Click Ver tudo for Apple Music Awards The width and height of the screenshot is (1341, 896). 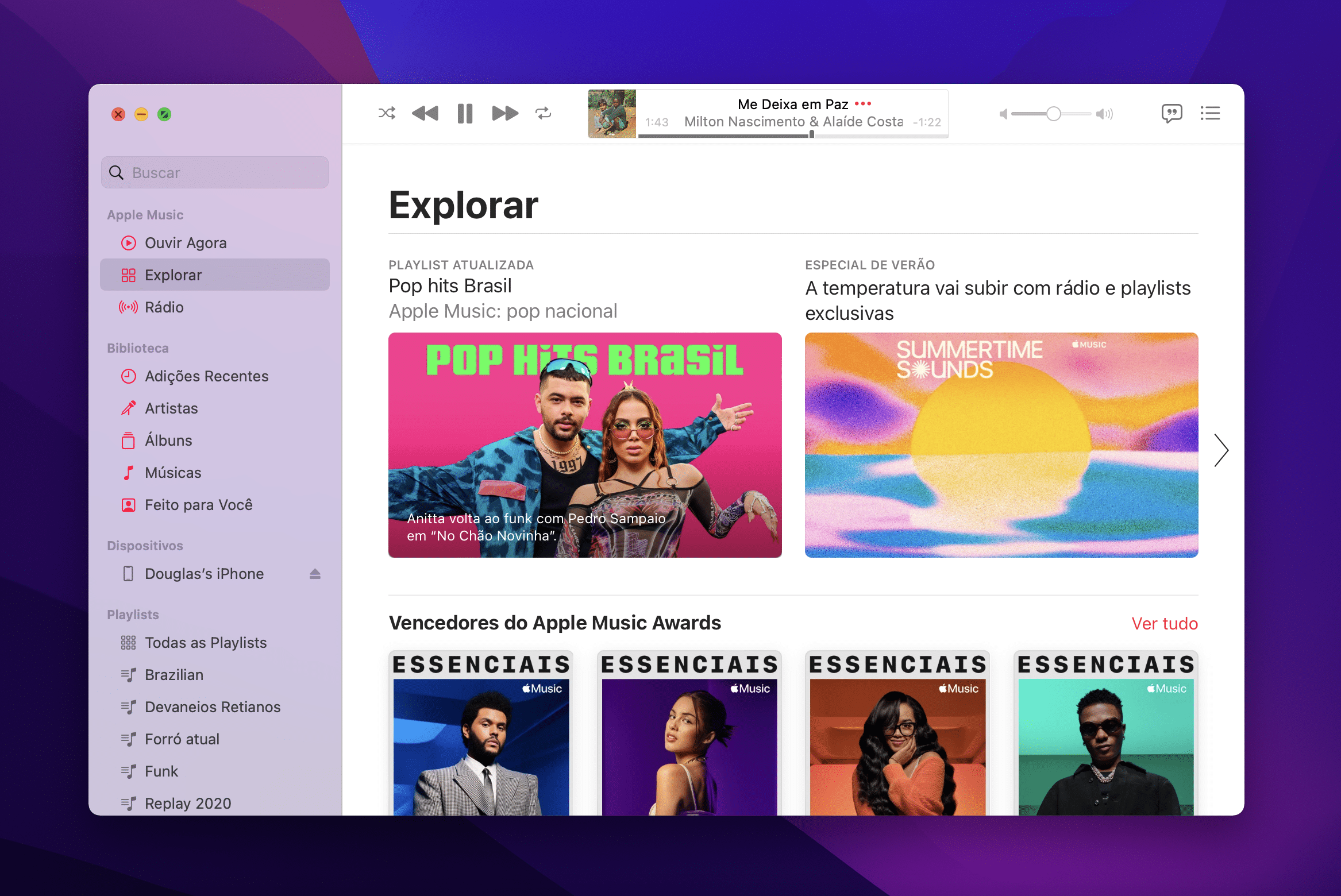[x=1164, y=623]
